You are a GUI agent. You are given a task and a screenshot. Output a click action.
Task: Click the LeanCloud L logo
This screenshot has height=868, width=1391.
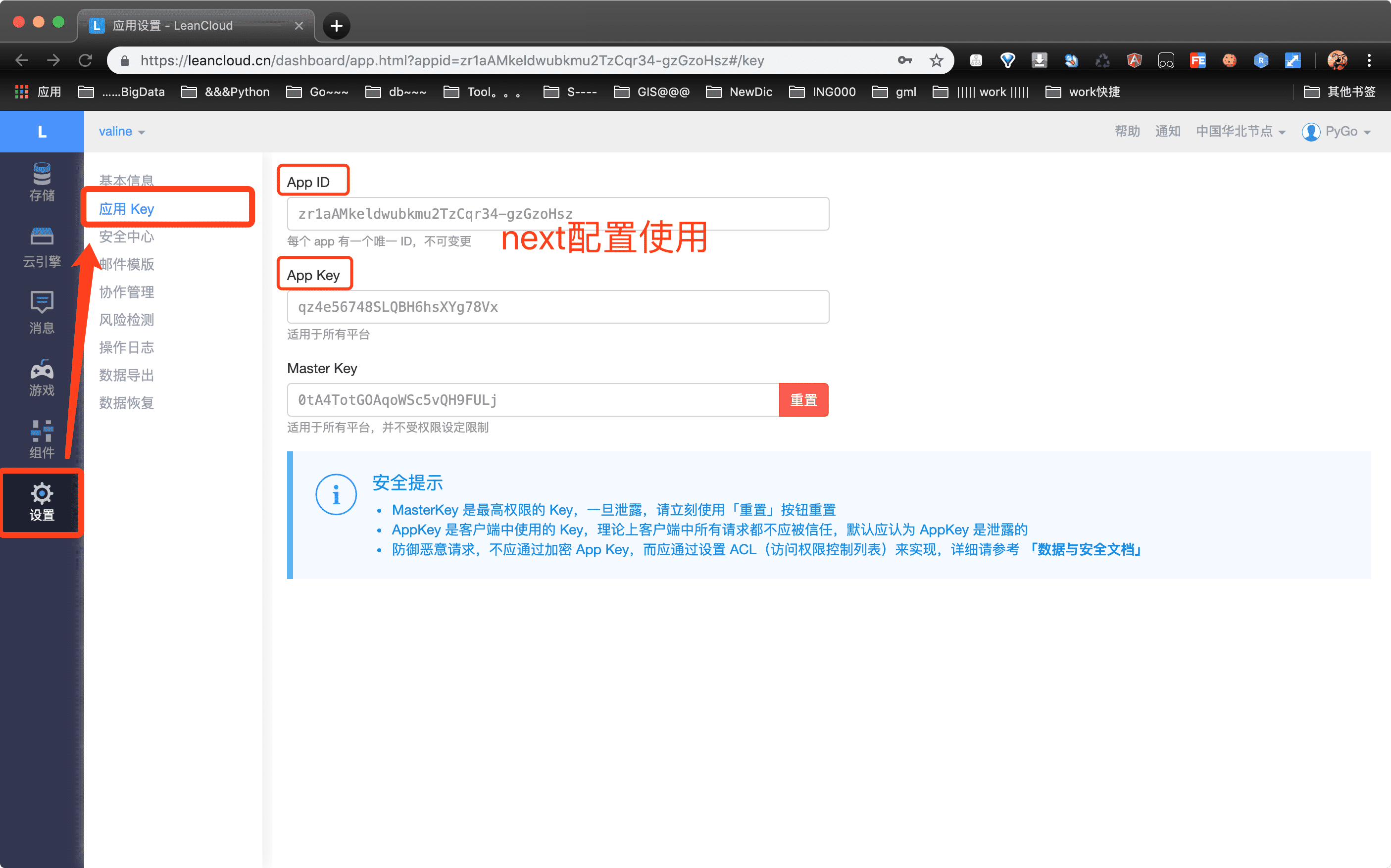42,132
